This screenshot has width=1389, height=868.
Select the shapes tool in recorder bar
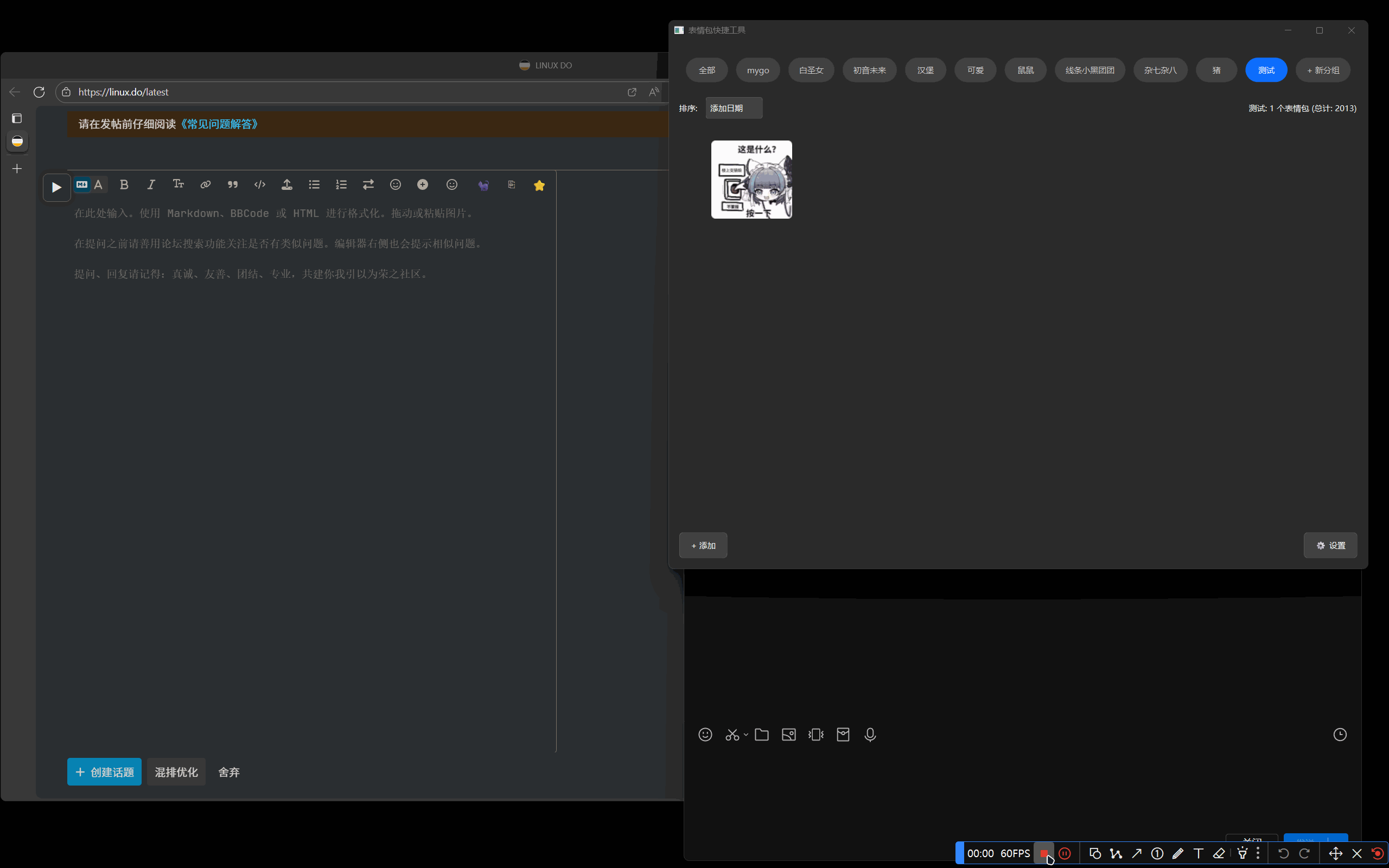coord(1095,853)
